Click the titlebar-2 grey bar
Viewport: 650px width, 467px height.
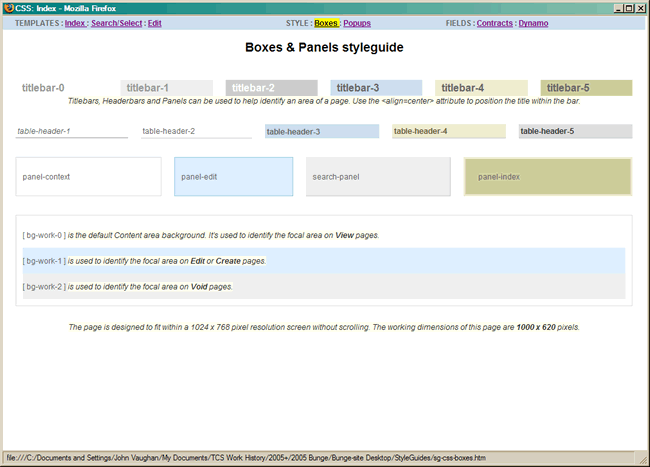pyautogui.click(x=272, y=88)
